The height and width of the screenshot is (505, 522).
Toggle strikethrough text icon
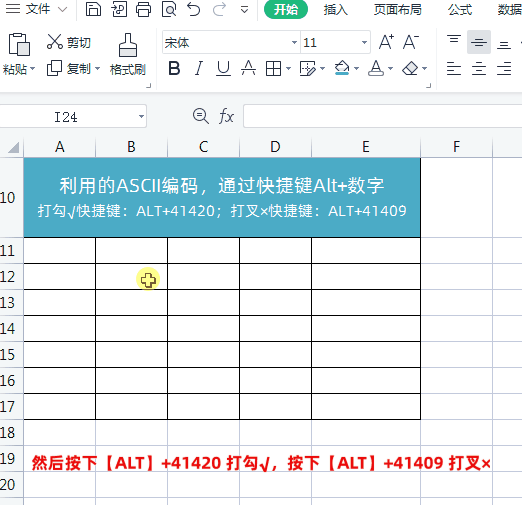[248, 68]
